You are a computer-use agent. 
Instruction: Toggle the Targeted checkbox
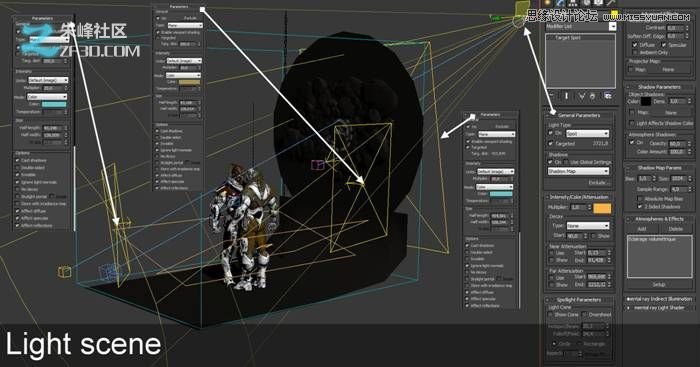pos(550,144)
